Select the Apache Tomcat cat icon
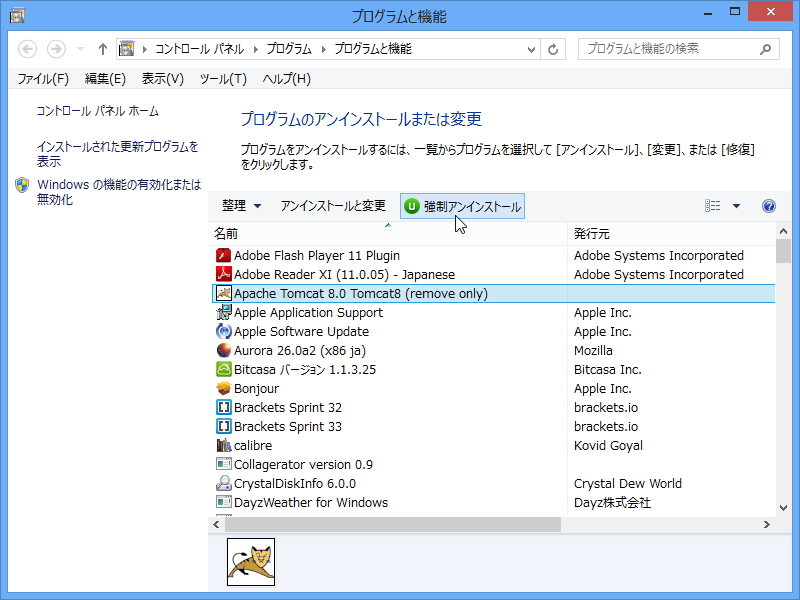 pyautogui.click(x=225, y=293)
